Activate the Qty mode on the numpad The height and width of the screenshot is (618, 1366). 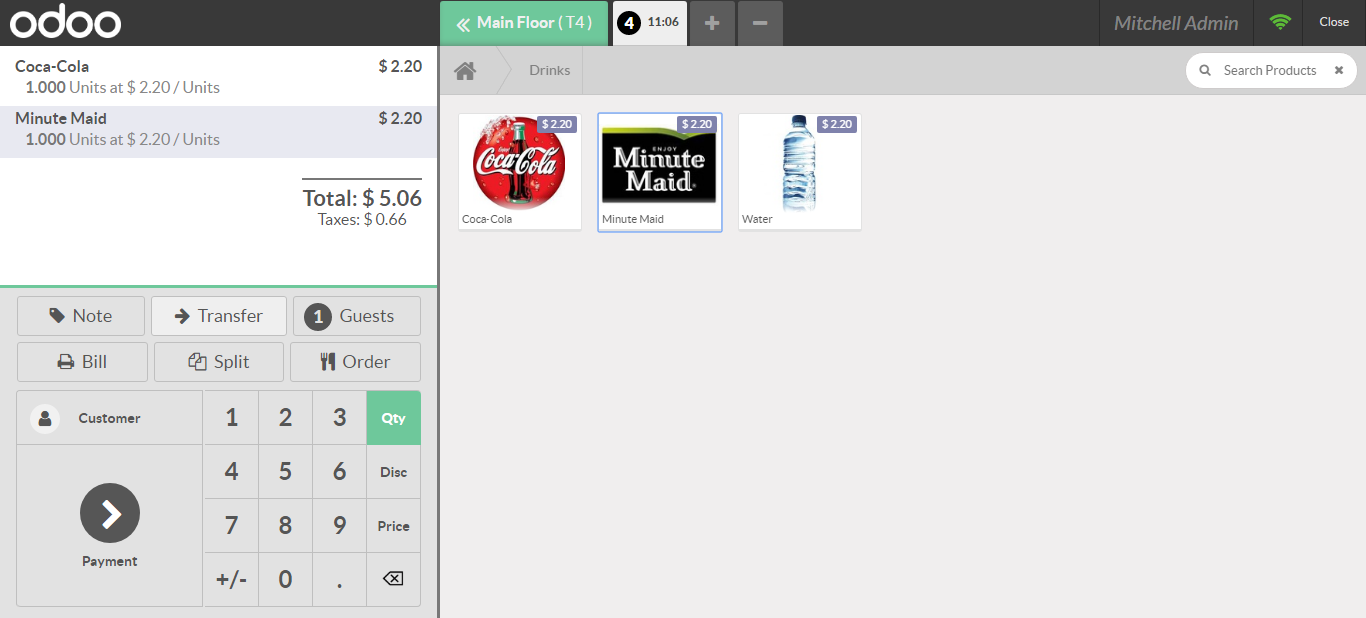(x=393, y=418)
